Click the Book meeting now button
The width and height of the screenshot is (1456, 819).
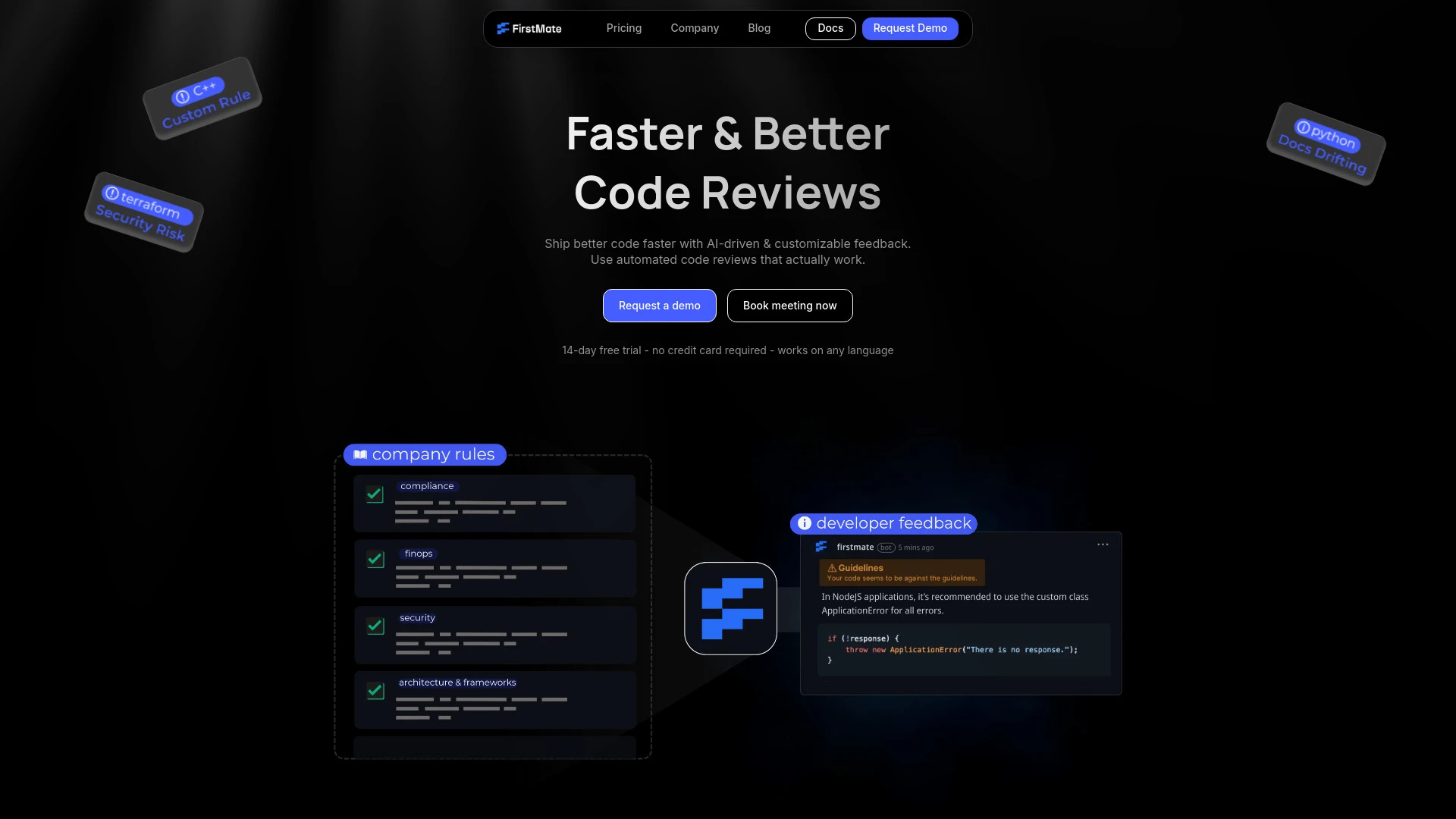click(x=789, y=305)
